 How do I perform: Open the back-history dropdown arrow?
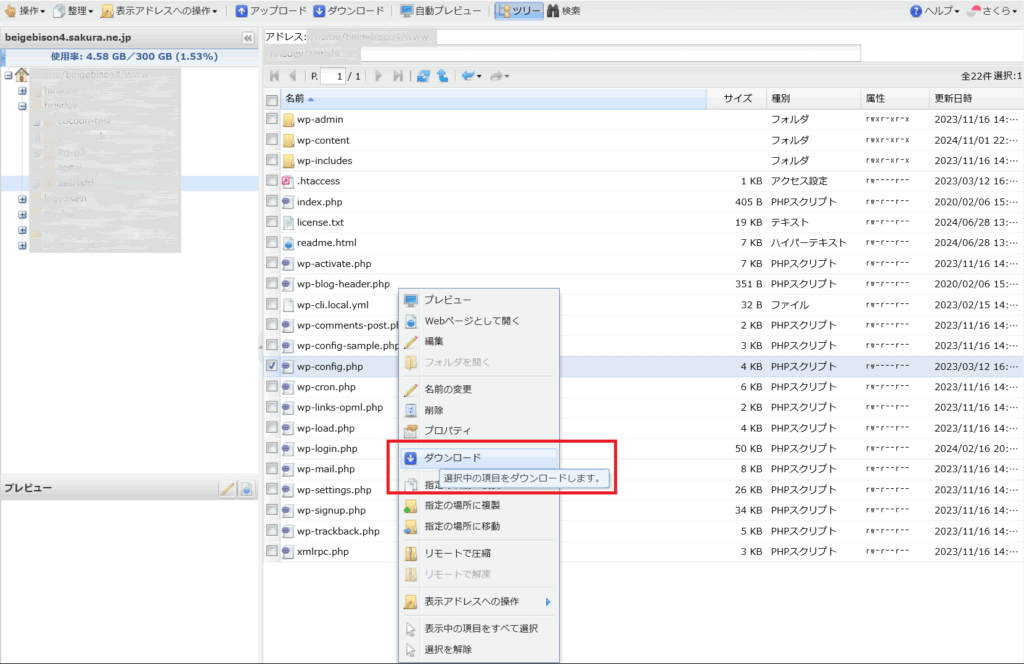[x=481, y=76]
